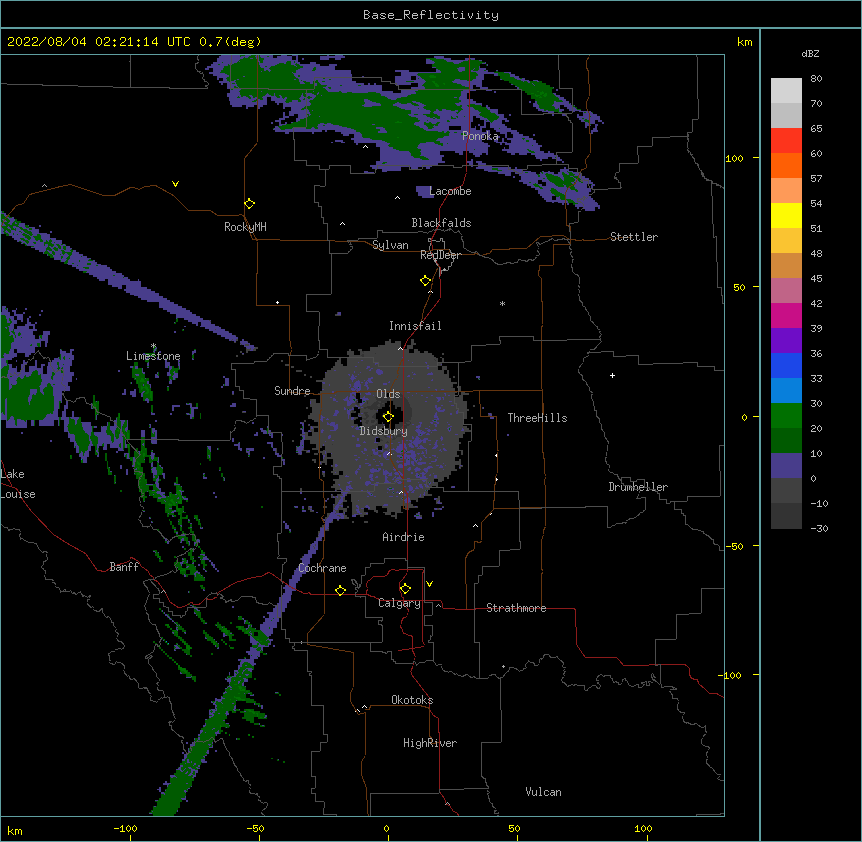Click the -30 value on the dBZ scale
Image resolution: width=862 pixels, height=842 pixels.
819,528
